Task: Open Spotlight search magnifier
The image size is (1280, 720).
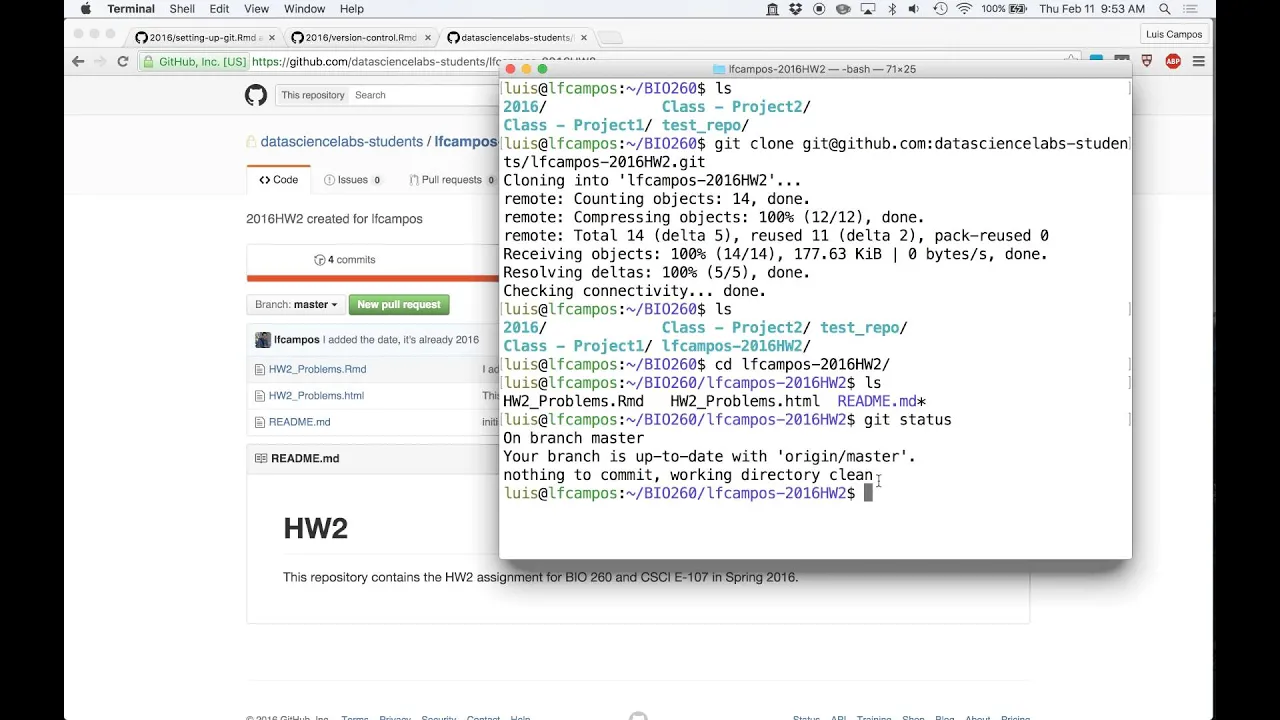Action: [x=1164, y=9]
